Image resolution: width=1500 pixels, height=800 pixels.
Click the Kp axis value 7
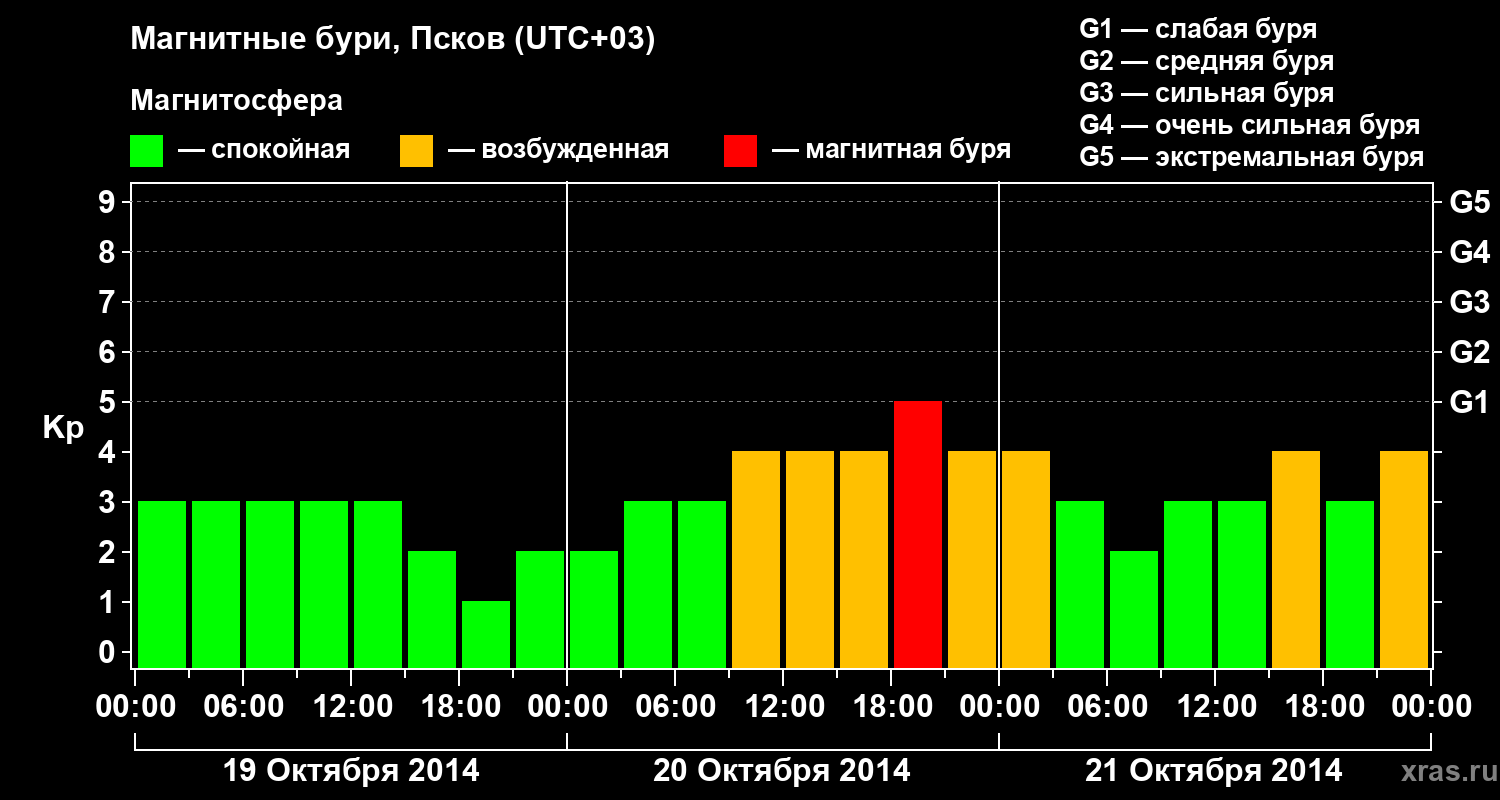click(109, 302)
